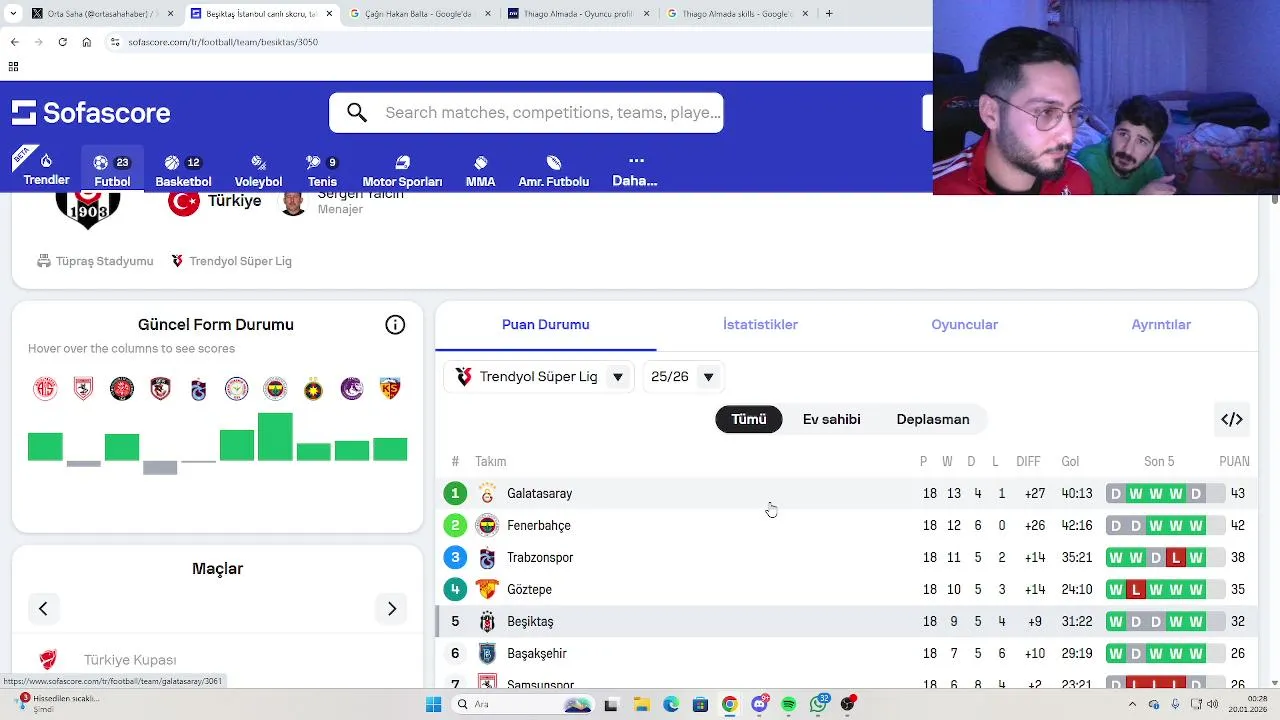
Task: Open Trendyol Süper Lig link
Action: tap(231, 261)
